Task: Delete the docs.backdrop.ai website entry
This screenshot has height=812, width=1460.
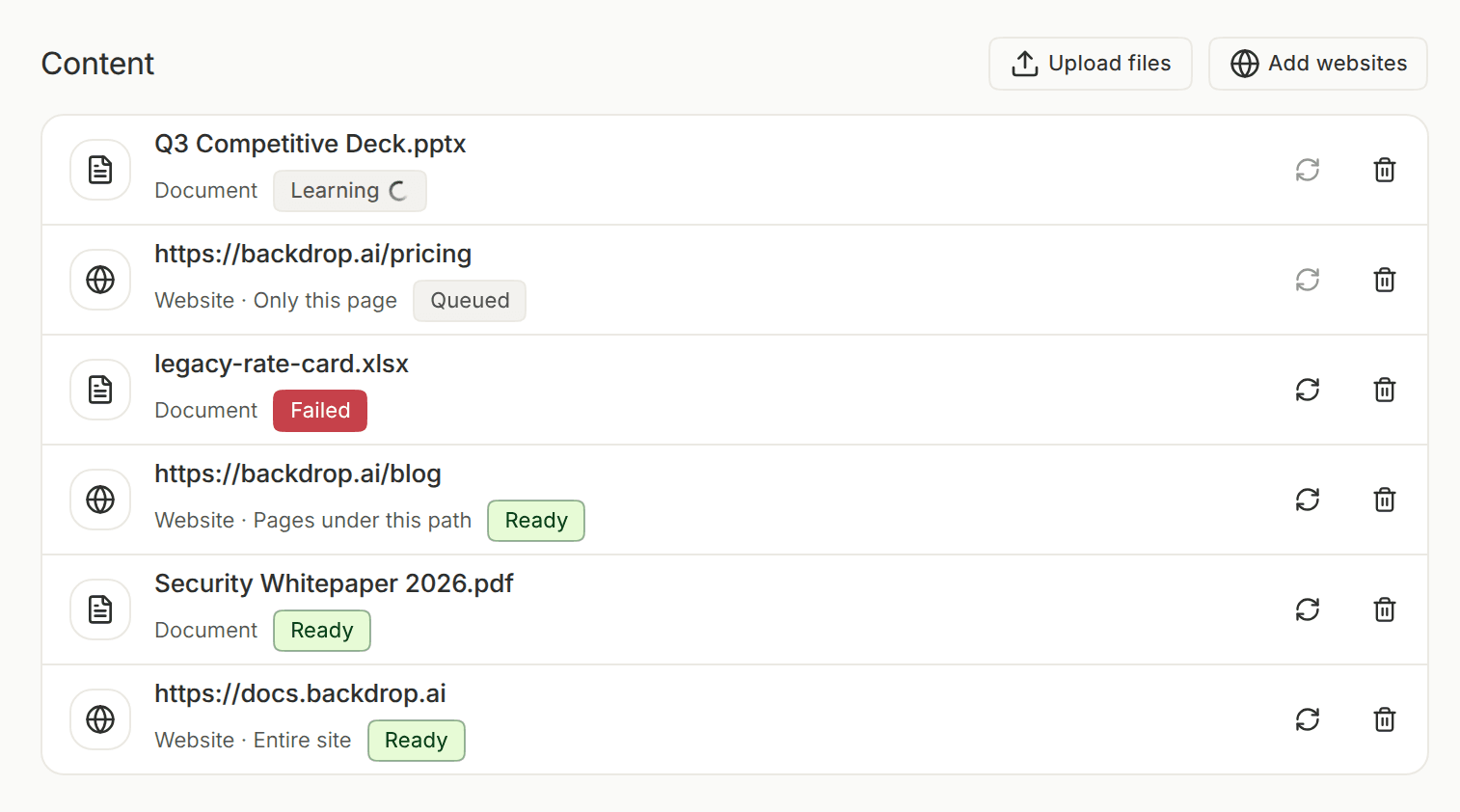Action: (x=1385, y=719)
